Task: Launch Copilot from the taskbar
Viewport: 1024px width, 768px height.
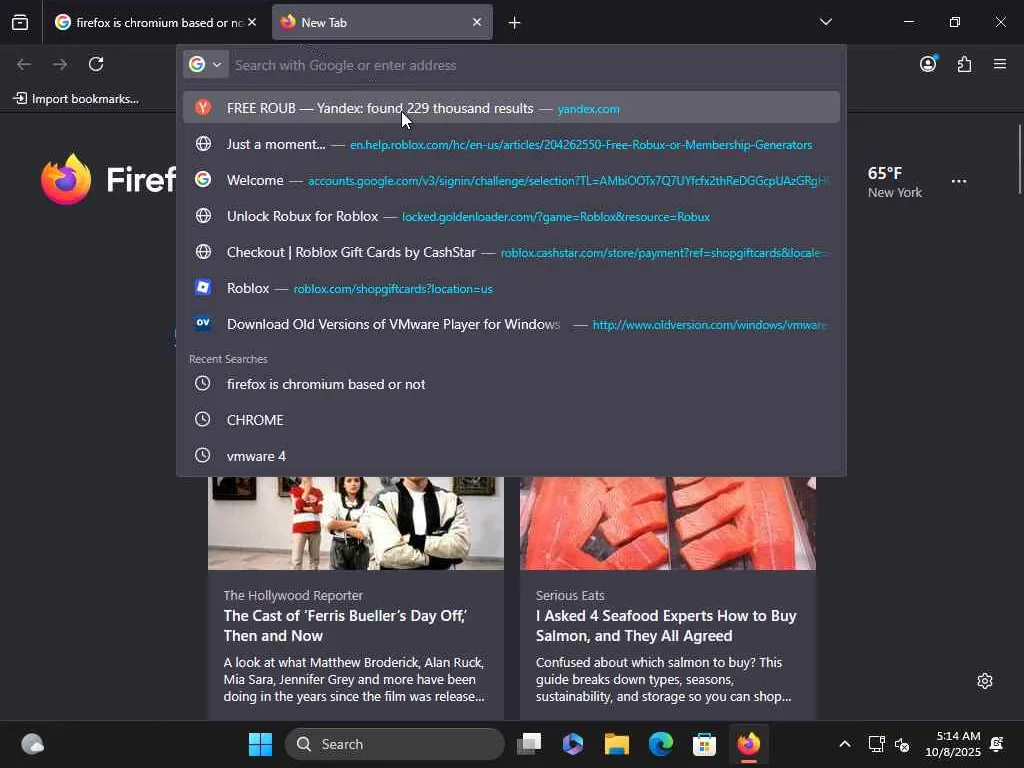Action: point(573,744)
